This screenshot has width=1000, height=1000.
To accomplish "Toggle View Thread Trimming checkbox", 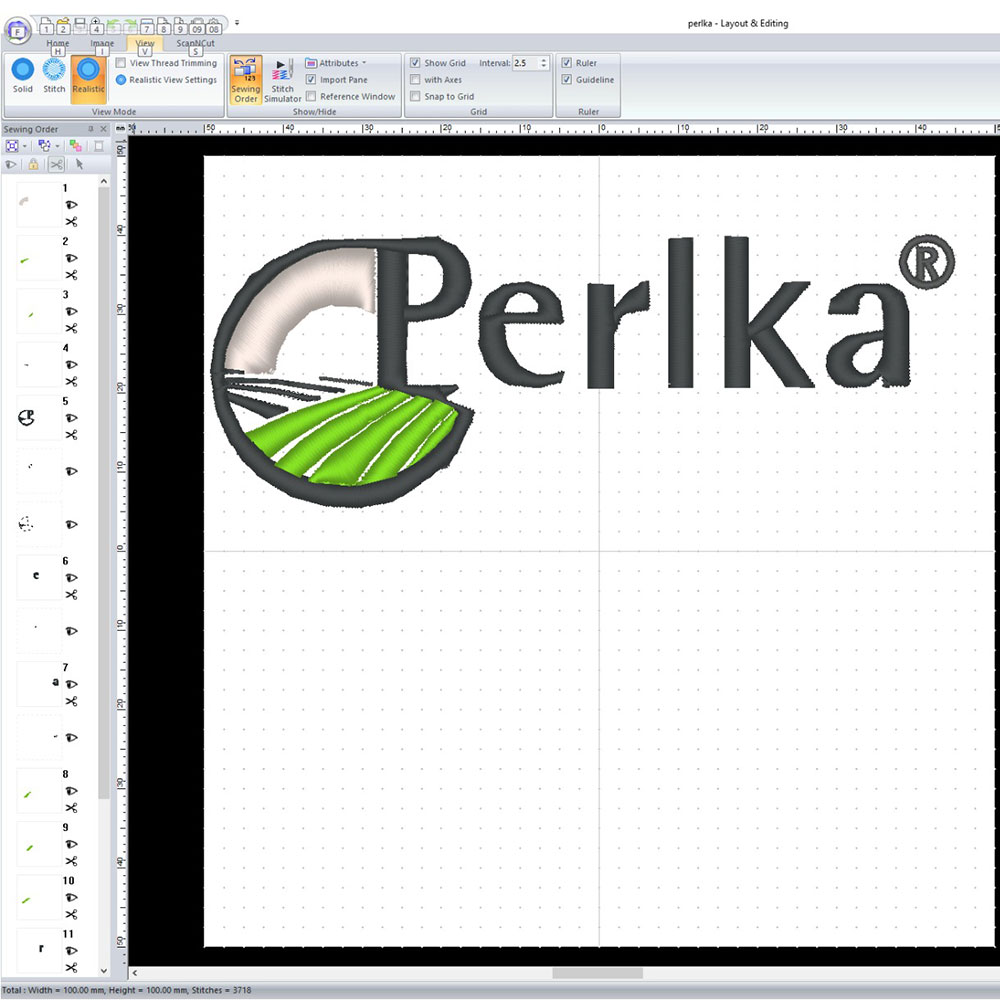I will pos(121,63).
